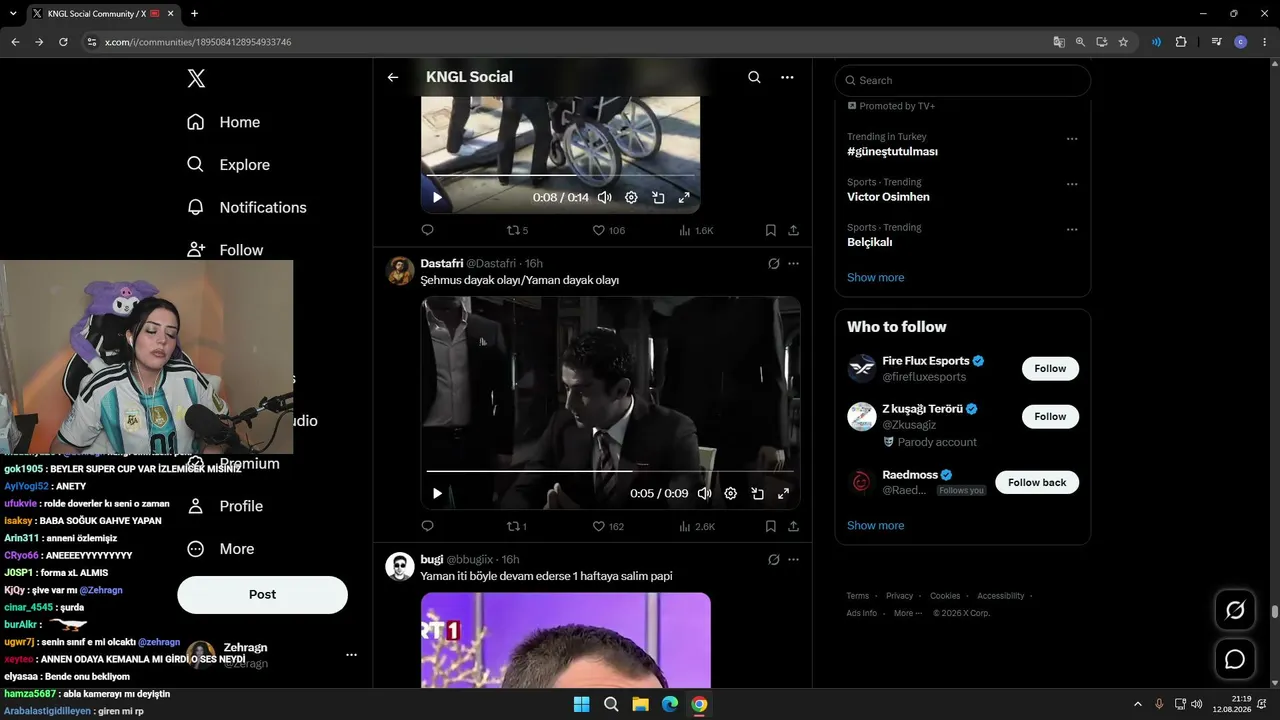The image size is (1280, 720).
Task: Click the right sidebar Search field
Action: pos(962,80)
